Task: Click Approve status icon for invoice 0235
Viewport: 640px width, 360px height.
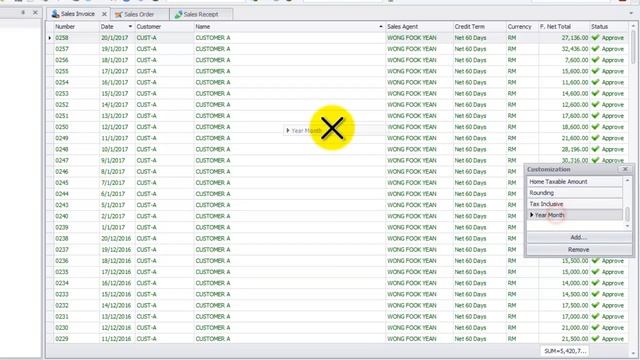Action: [596, 271]
